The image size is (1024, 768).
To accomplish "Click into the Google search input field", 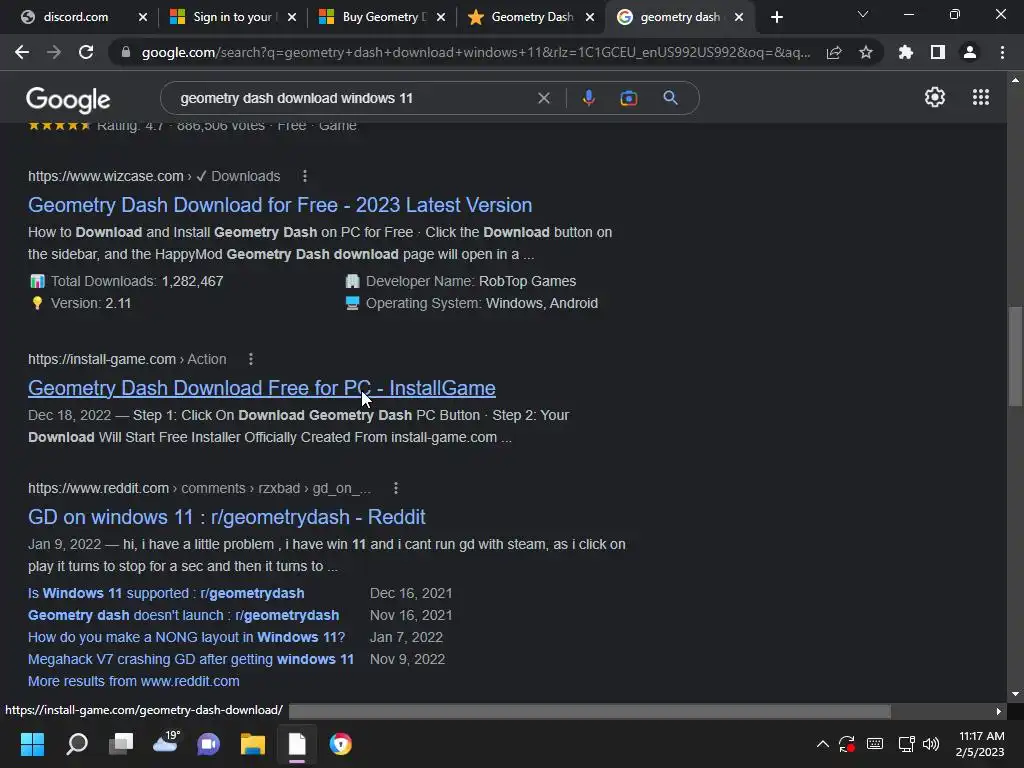I will (353, 98).
